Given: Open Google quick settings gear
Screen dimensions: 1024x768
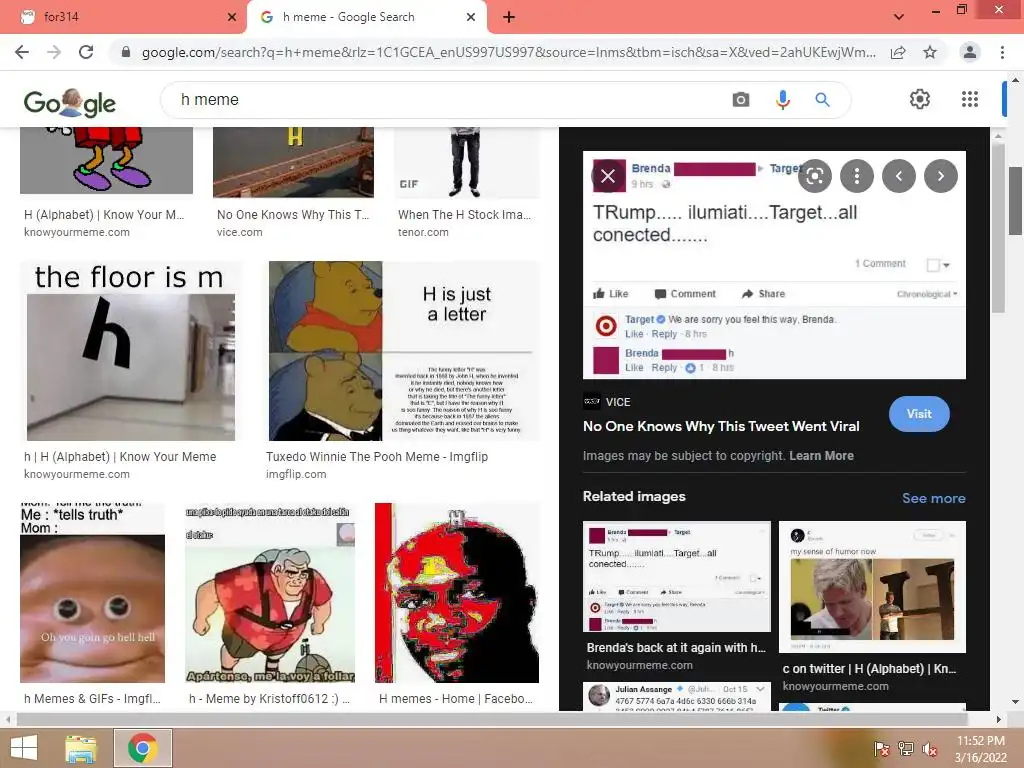Looking at the screenshot, I should [920, 99].
